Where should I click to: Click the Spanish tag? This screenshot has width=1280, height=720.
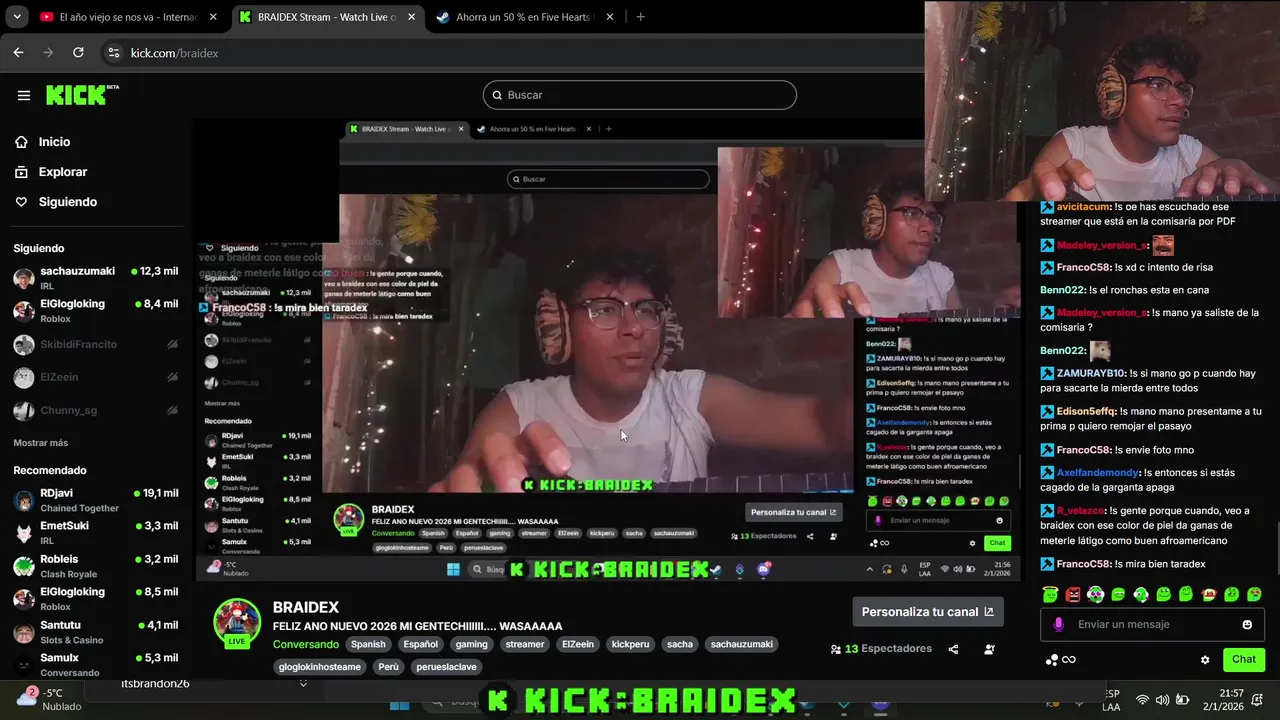point(368,645)
